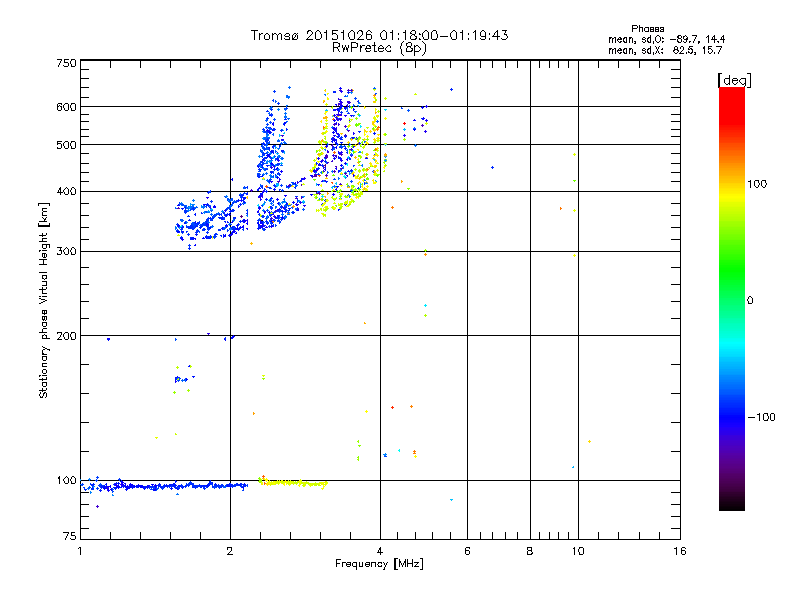The image size is (800, 600).
Task: Click the plot title 'Tromsø 20151026 01:18:00-01:19:43'
Action: pyautogui.click(x=379, y=35)
